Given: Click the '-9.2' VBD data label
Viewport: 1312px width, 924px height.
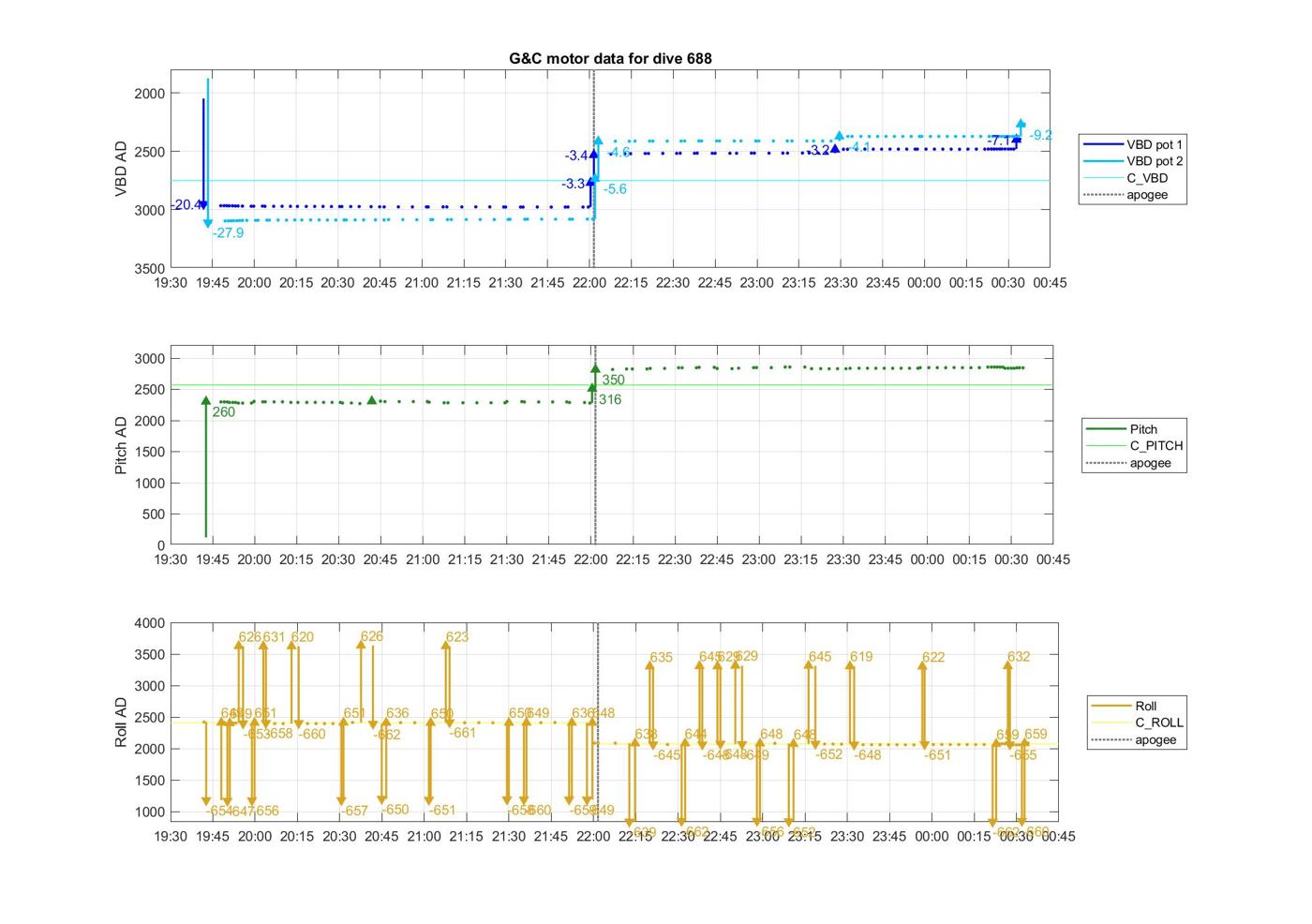Looking at the screenshot, I should [1040, 136].
